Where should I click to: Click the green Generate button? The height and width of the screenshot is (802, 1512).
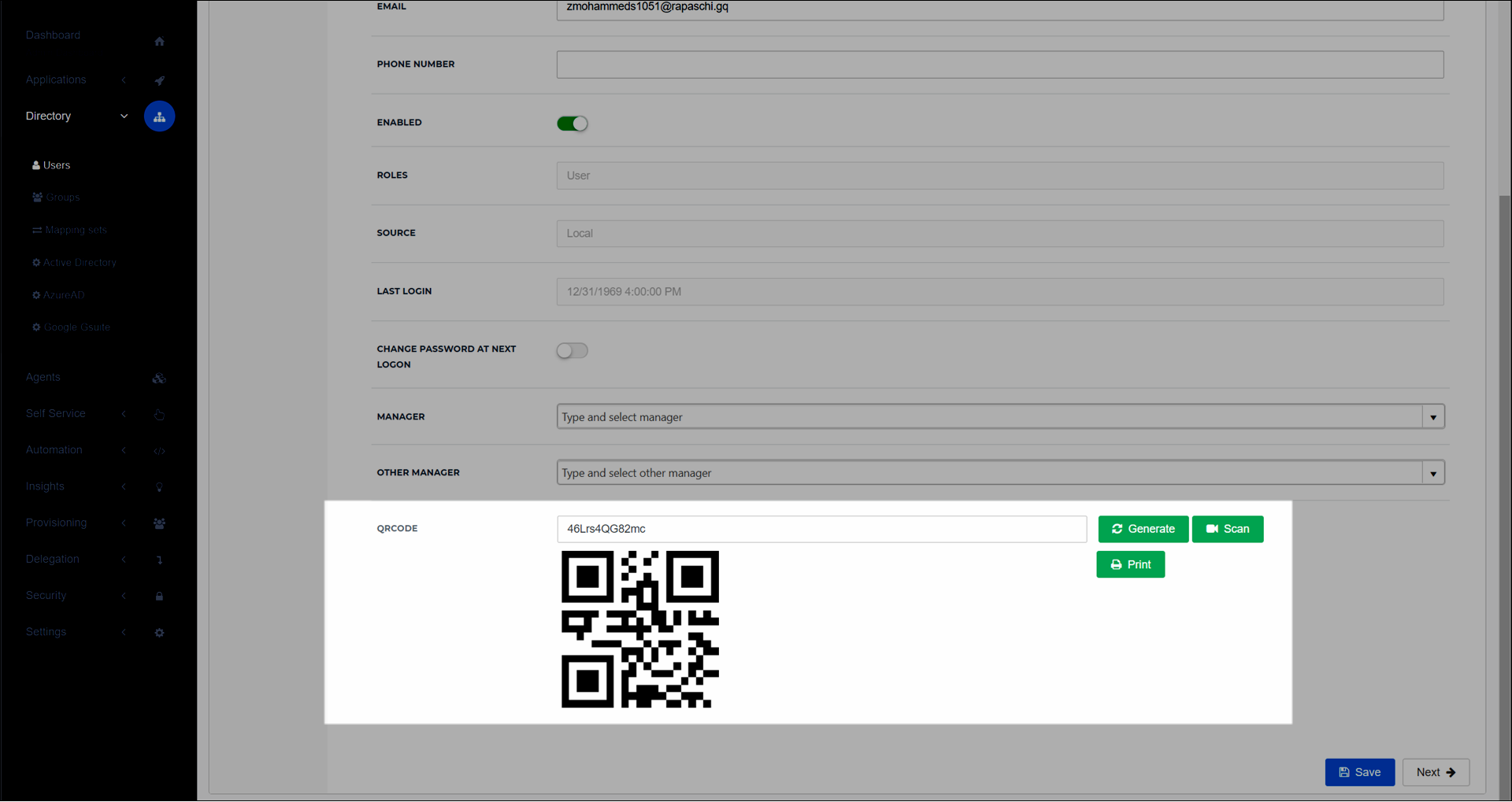pyautogui.click(x=1143, y=529)
